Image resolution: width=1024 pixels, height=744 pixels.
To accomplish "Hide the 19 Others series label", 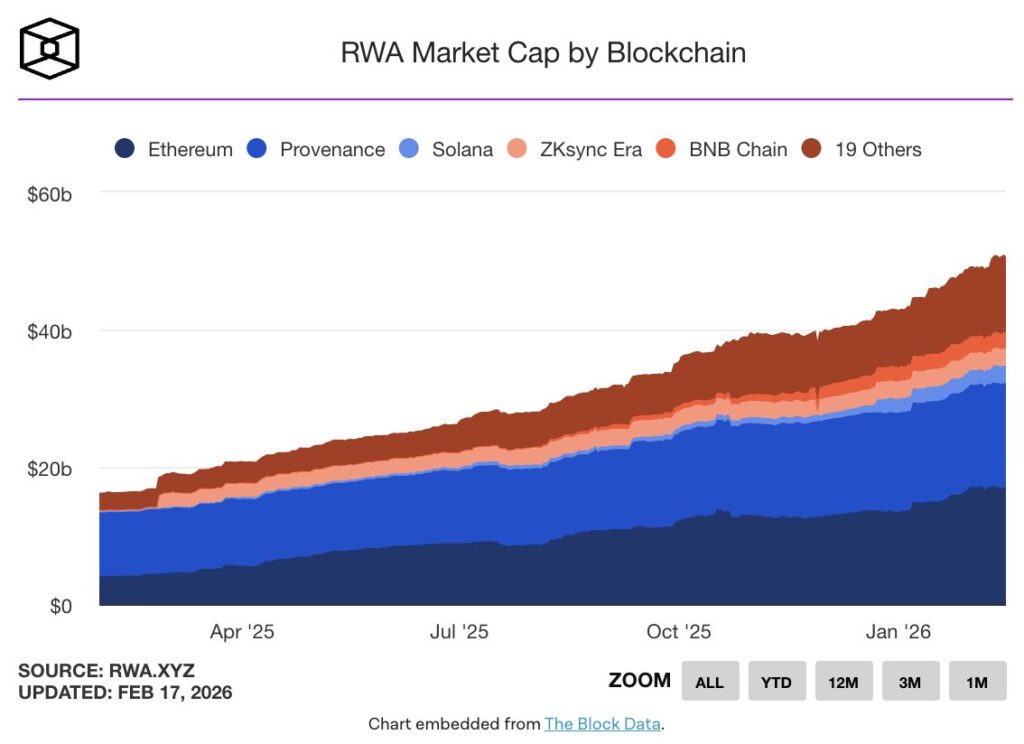I will pyautogui.click(x=878, y=150).
